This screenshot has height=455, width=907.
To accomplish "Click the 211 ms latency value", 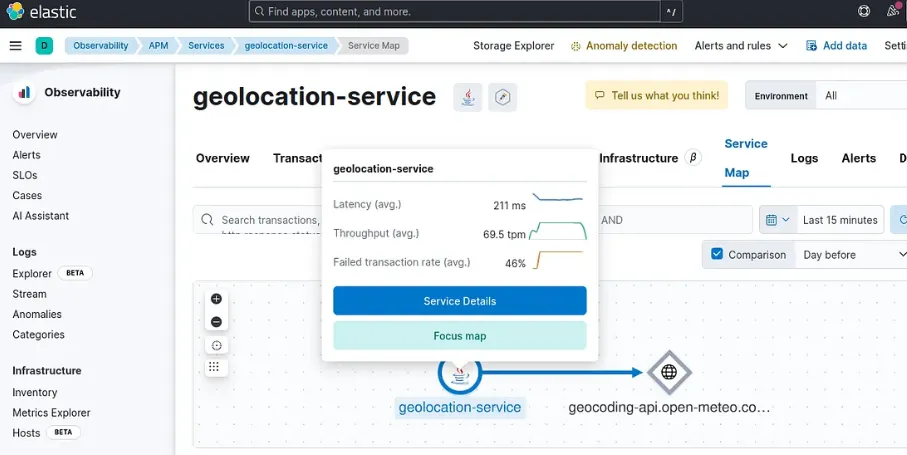I will coord(510,205).
